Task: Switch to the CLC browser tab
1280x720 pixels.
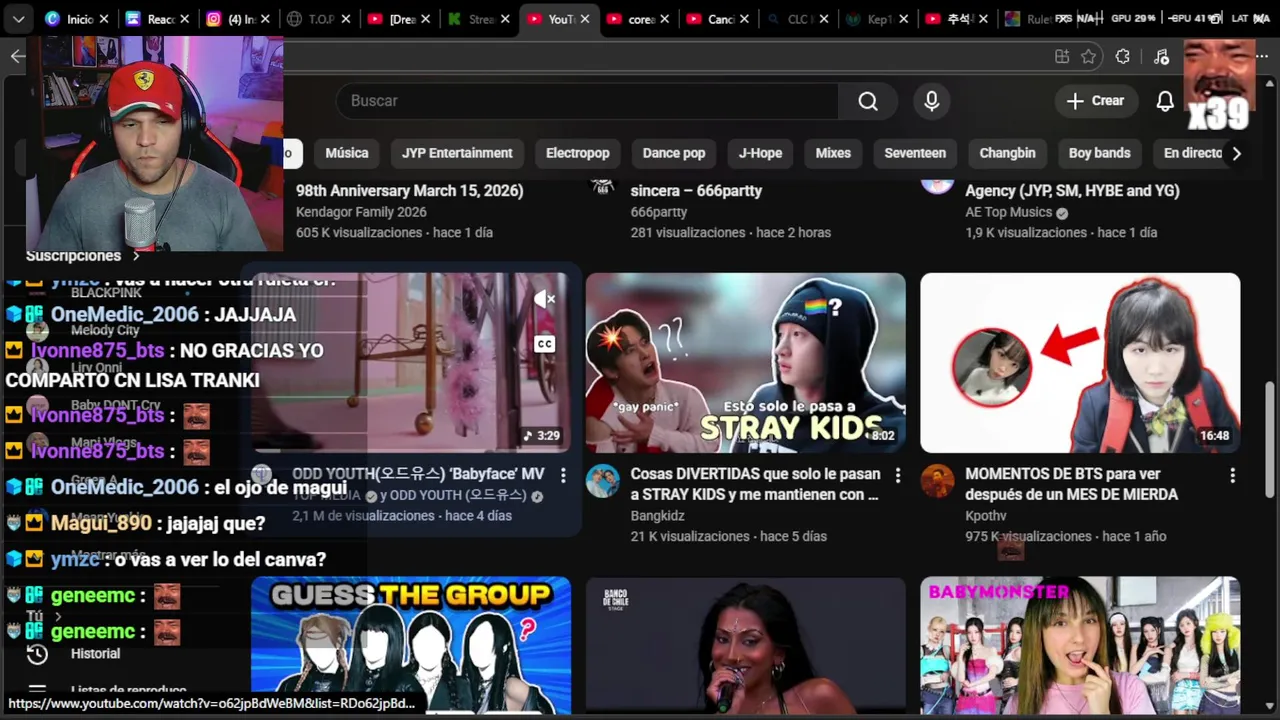Action: coord(799,19)
